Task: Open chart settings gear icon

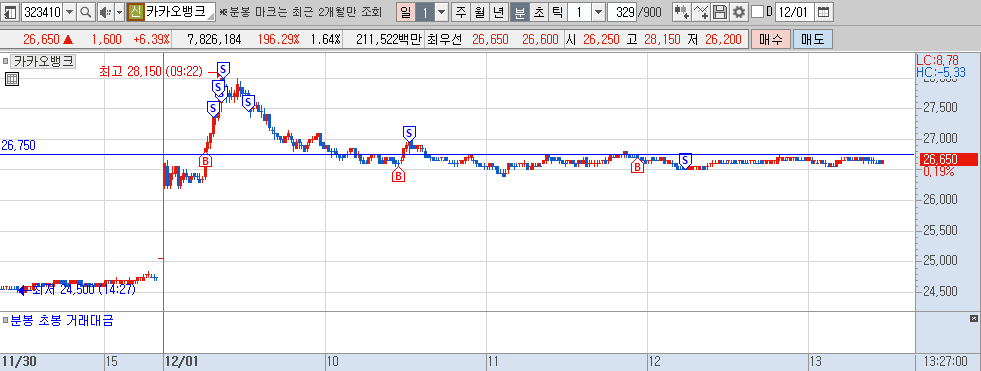Action: coord(739,12)
